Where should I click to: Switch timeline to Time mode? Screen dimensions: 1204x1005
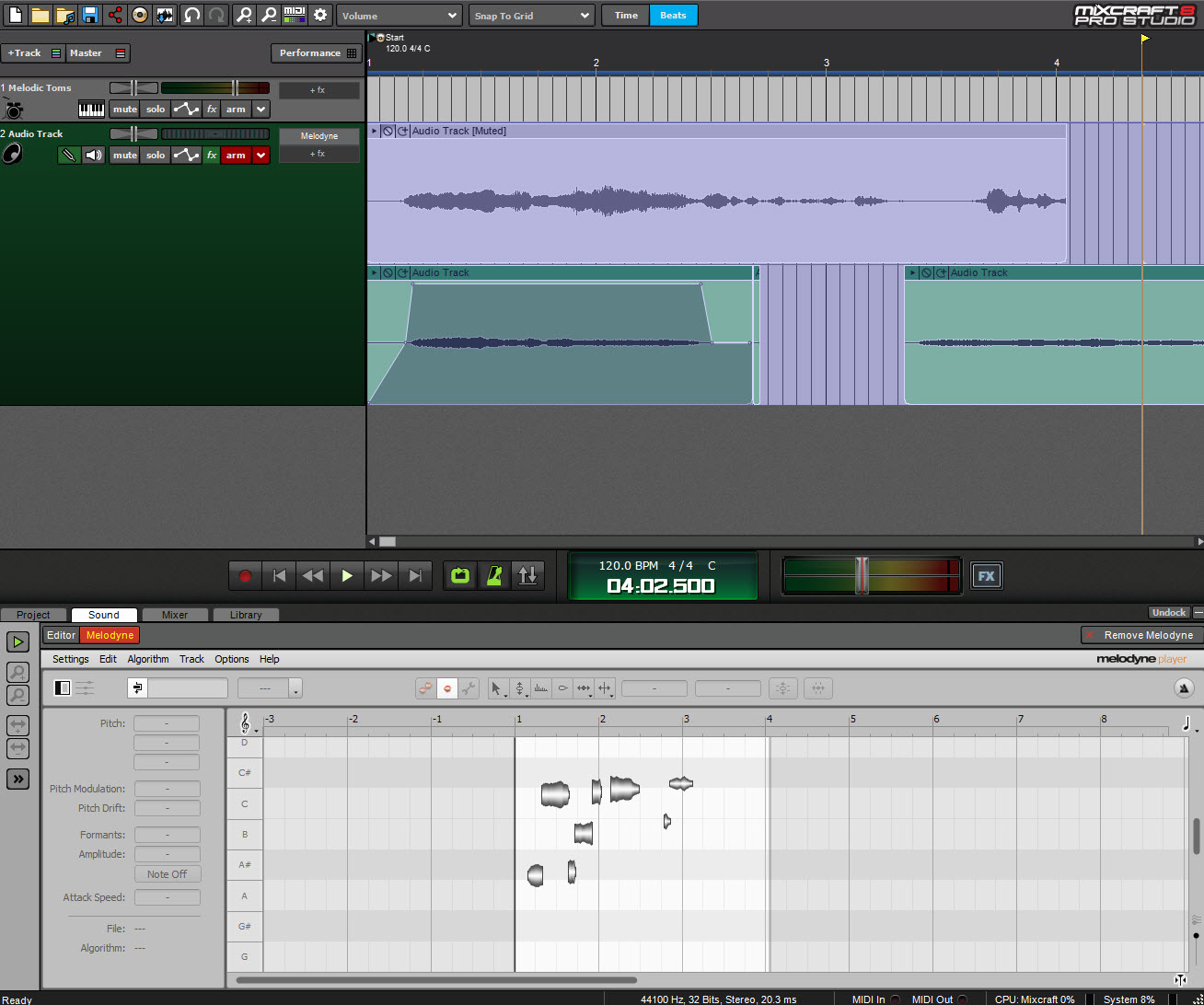pos(626,16)
